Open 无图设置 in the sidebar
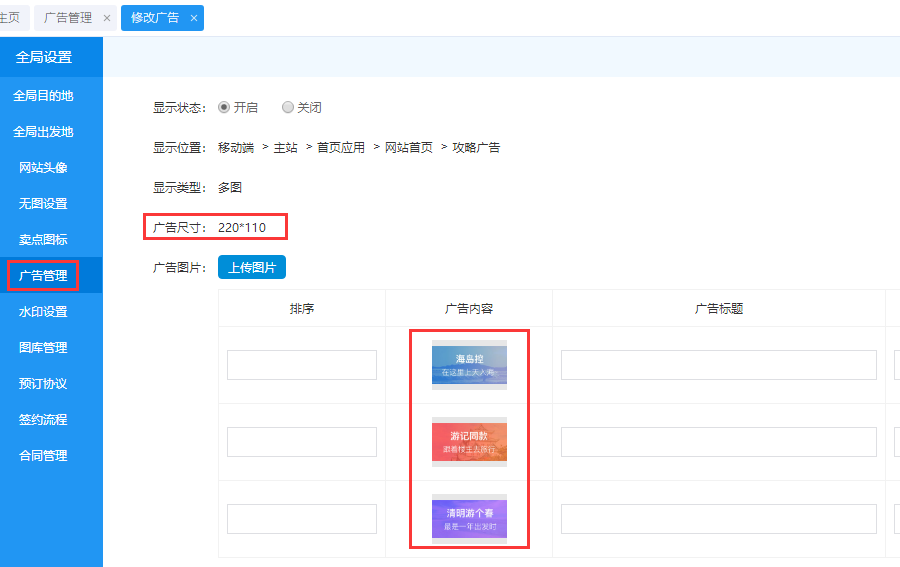Viewport: 900px width, 567px height. click(x=43, y=204)
